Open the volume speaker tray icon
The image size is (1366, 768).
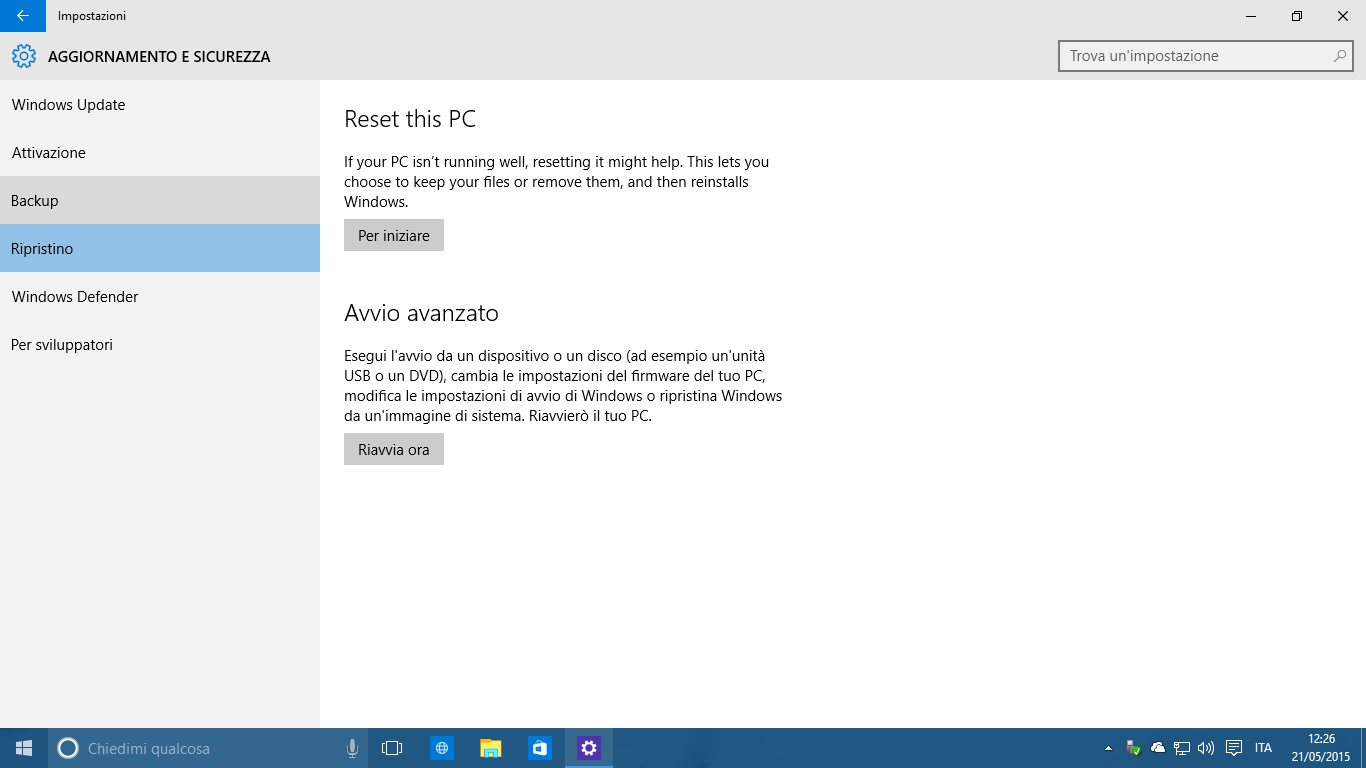[x=1206, y=748]
